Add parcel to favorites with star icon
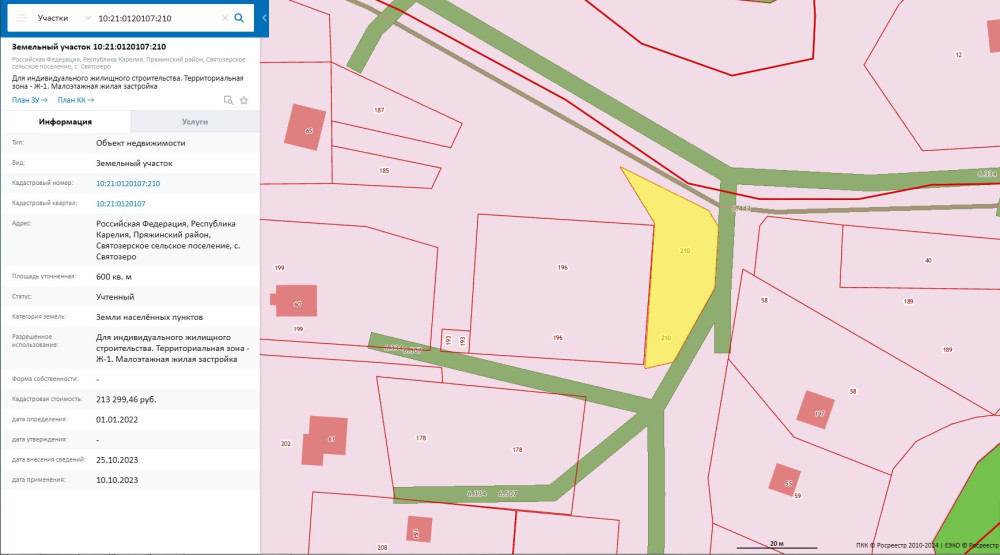 click(x=243, y=100)
